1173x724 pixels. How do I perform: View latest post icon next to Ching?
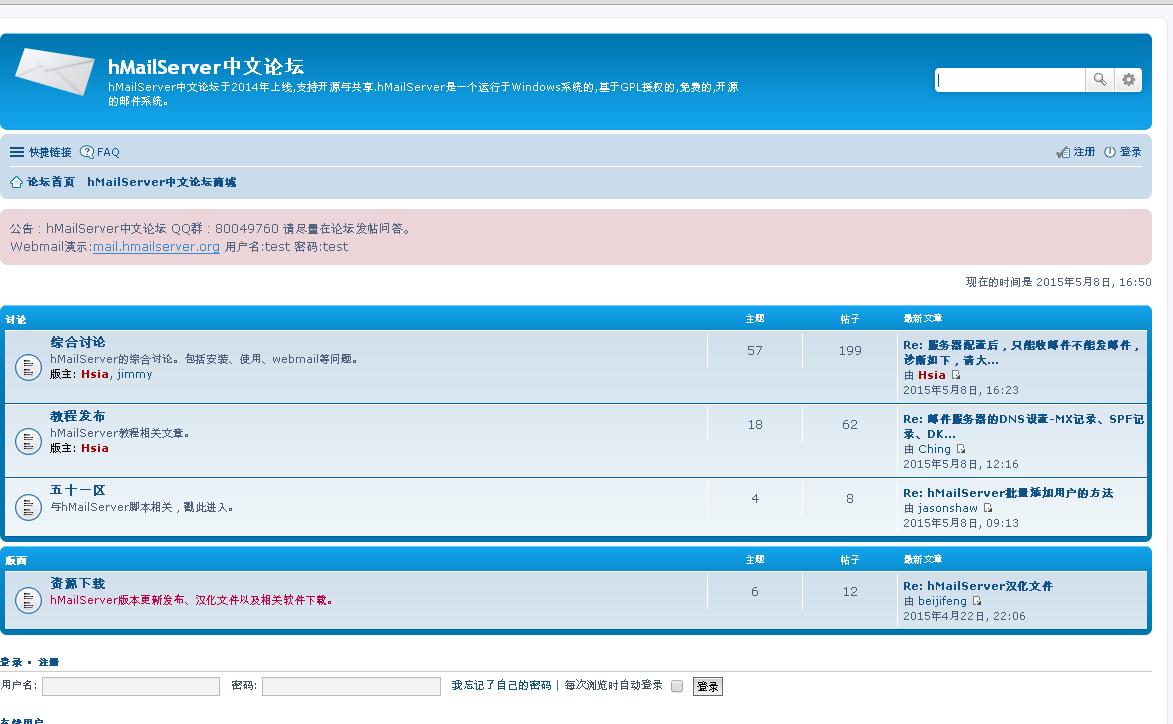(x=961, y=449)
